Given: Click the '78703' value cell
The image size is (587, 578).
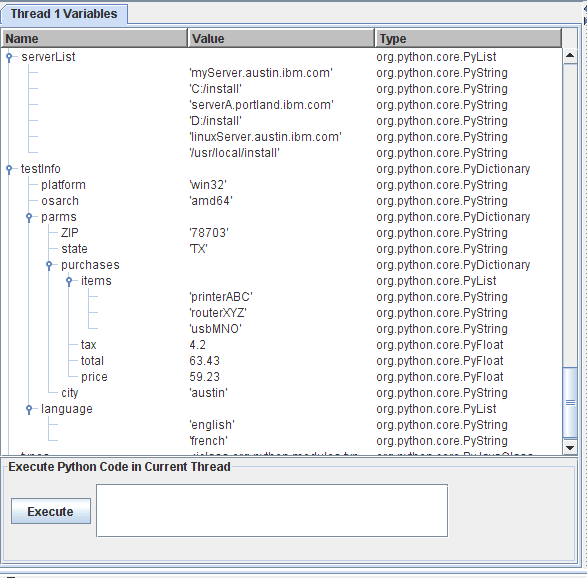Looking at the screenshot, I should [209, 233].
